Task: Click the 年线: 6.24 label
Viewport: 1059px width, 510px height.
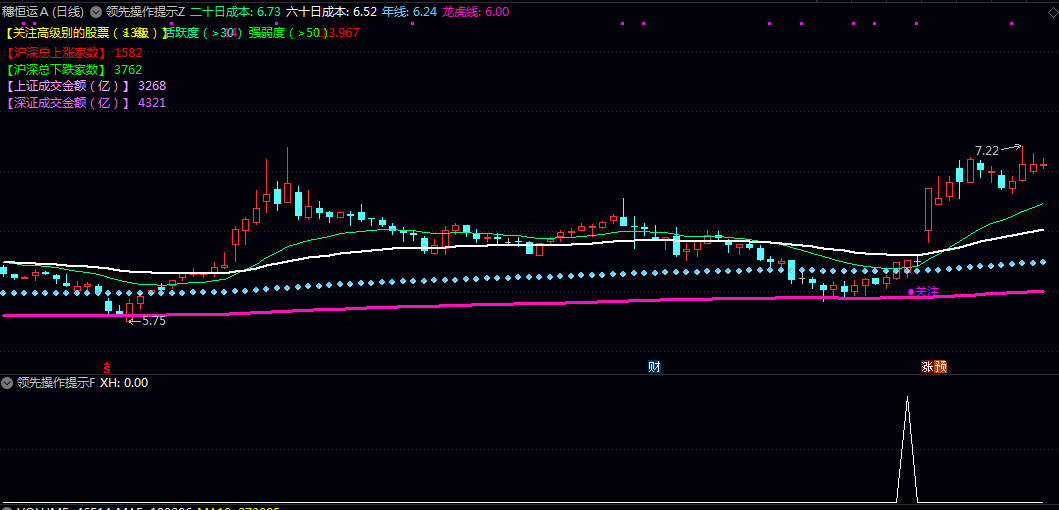Action: tap(409, 11)
